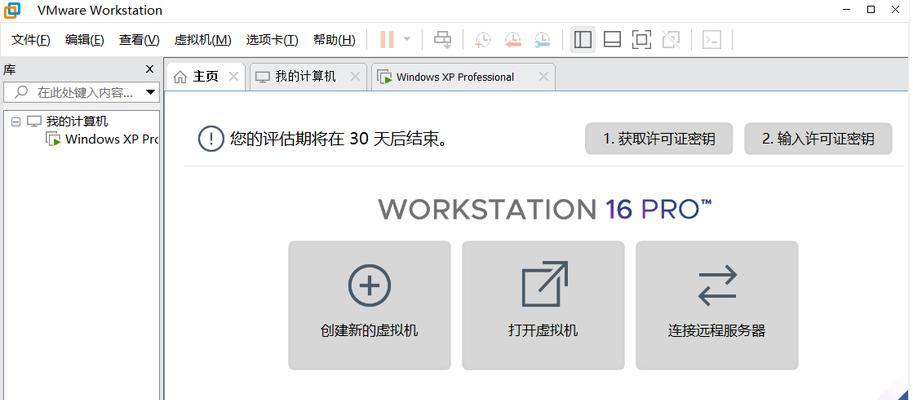Close the 我的计算机 tab
913x400 pixels.
pos(355,76)
